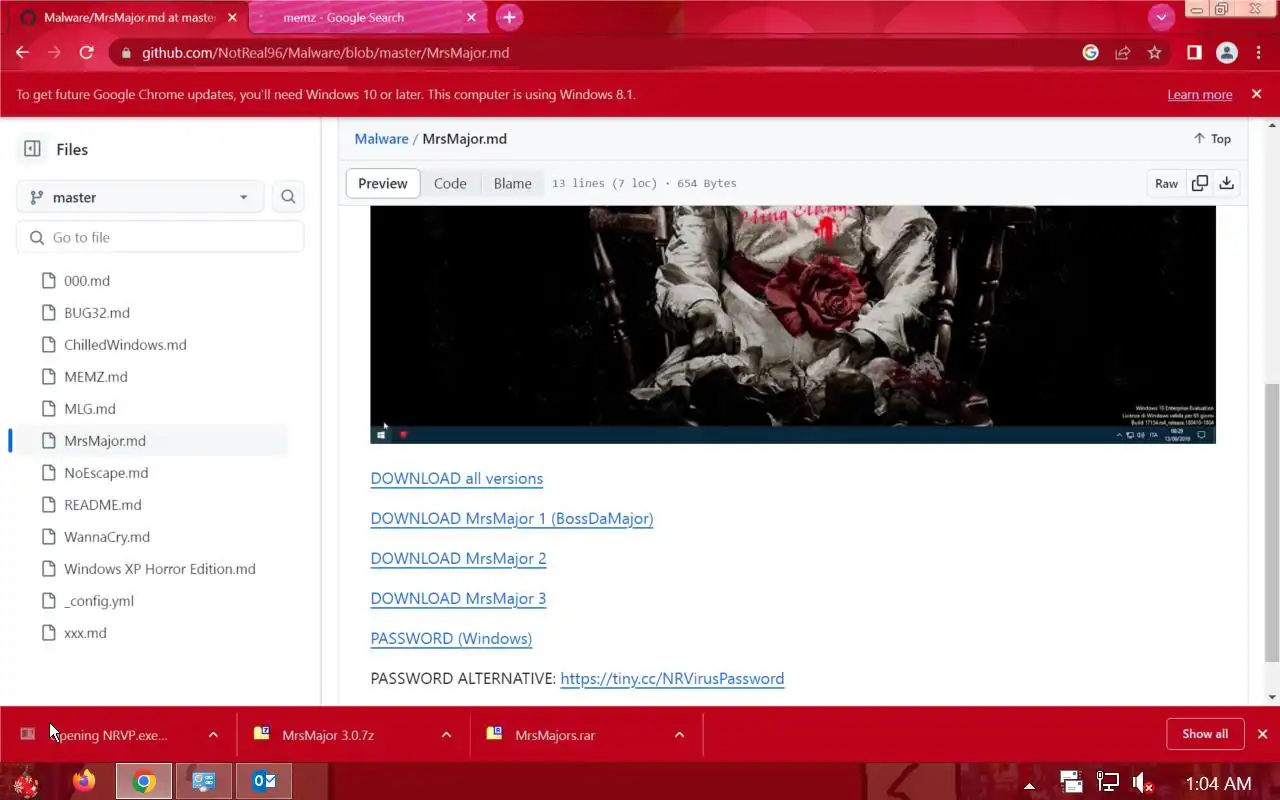Download raw file icon
The width and height of the screenshot is (1280, 800).
(x=1227, y=183)
